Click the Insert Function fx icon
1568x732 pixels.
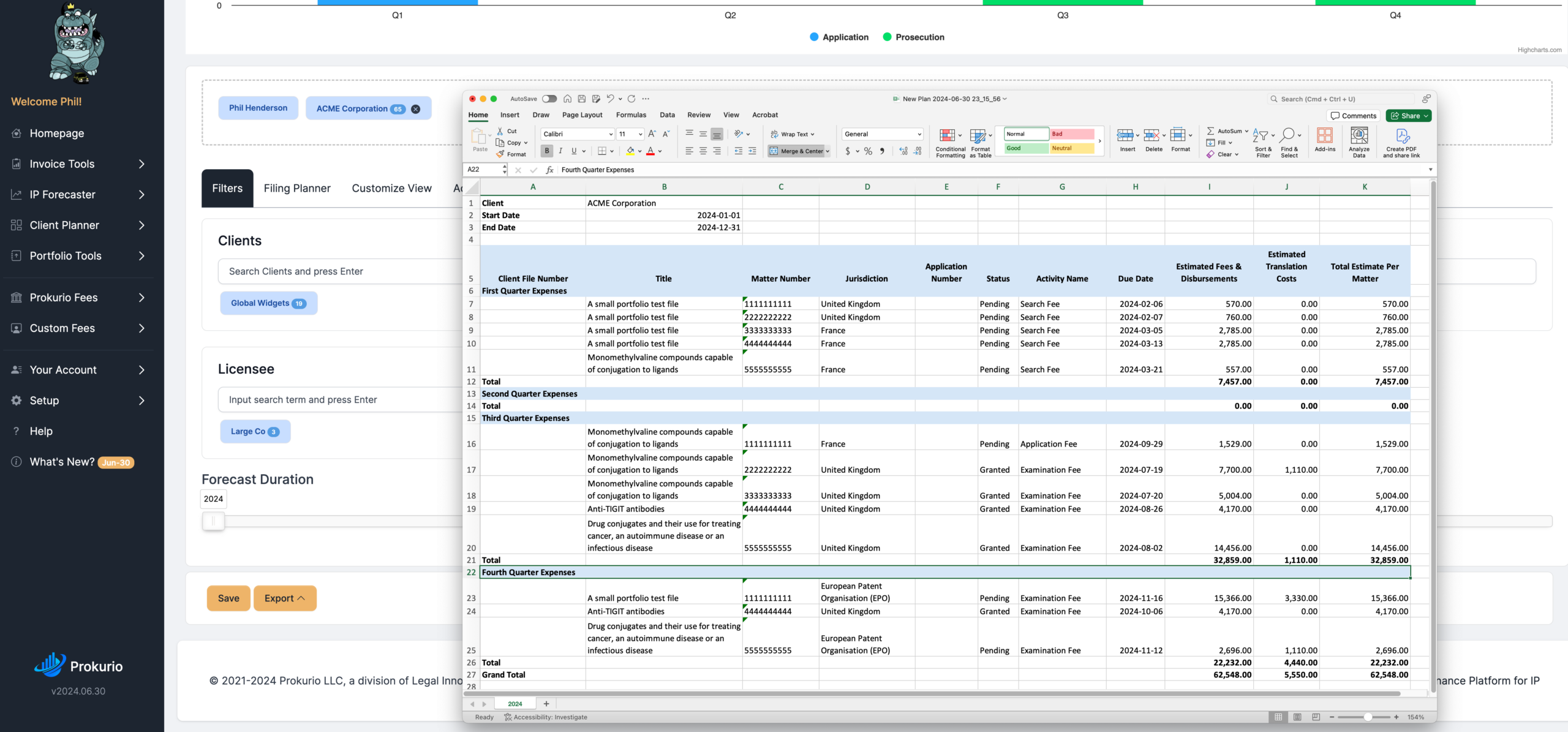coord(550,170)
